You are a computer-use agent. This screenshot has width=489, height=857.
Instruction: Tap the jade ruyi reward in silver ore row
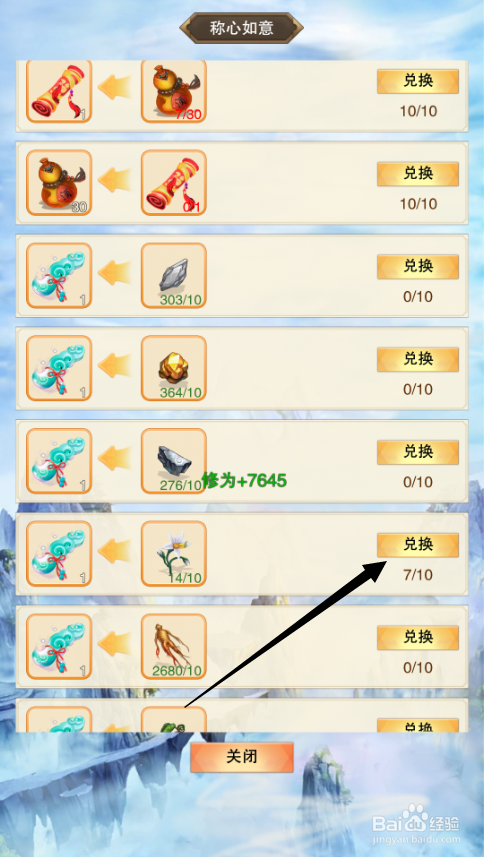59,275
